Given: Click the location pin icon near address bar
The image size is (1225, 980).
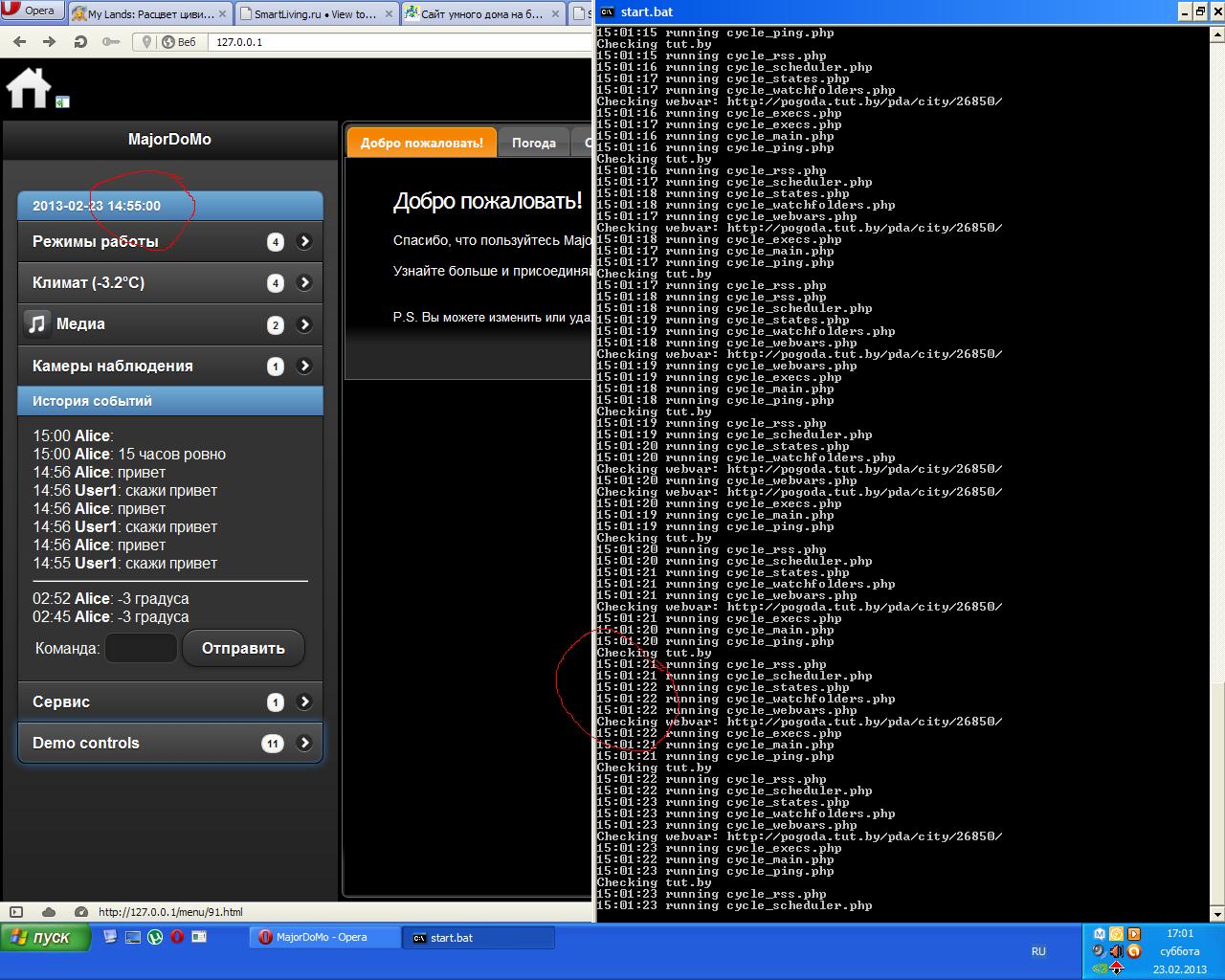Looking at the screenshot, I should tap(146, 41).
